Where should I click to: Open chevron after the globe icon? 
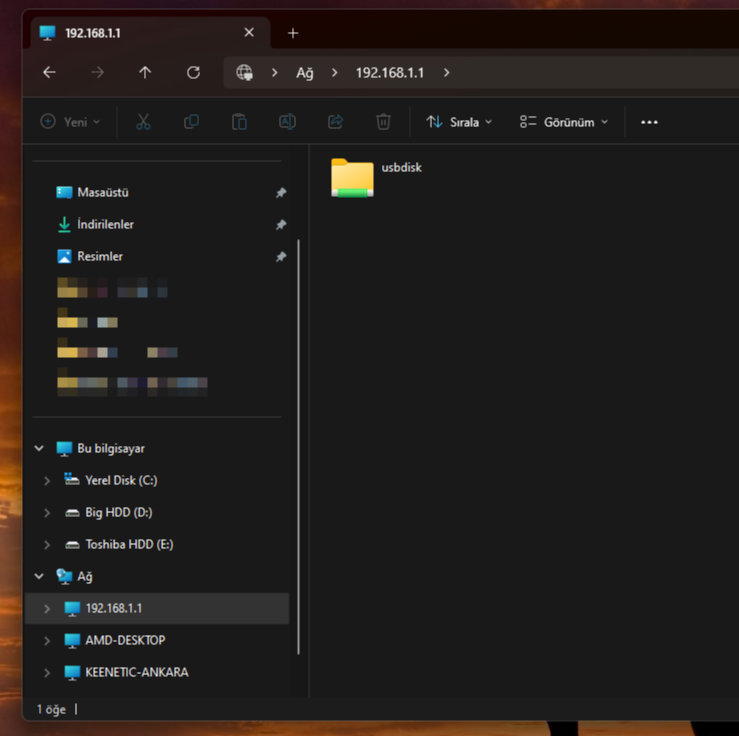(274, 73)
